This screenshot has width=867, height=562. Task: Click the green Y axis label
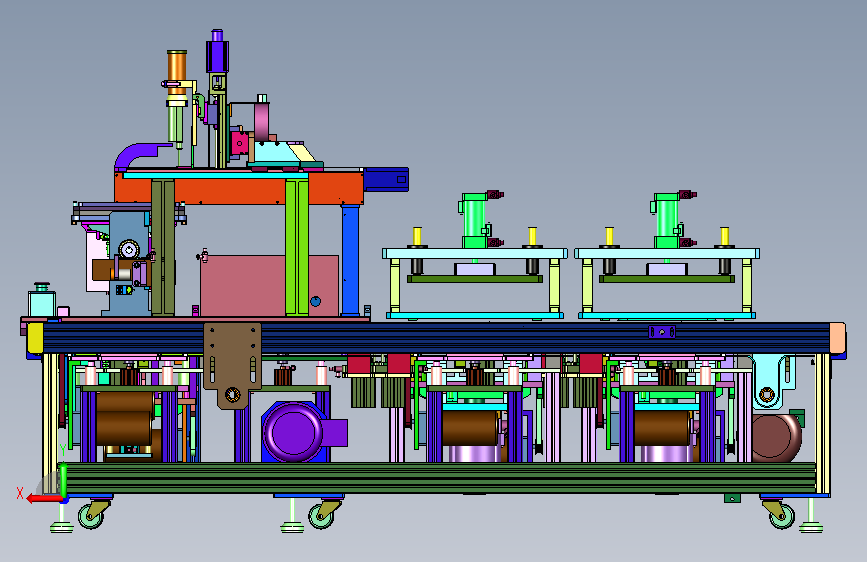[x=62, y=450]
